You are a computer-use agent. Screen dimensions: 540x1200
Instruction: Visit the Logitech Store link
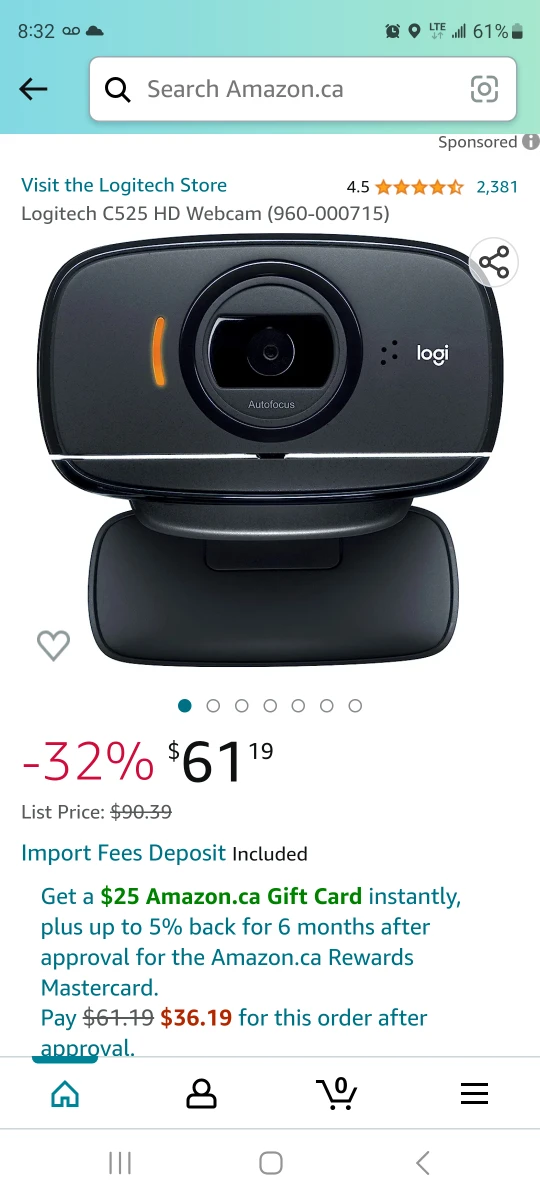124,185
